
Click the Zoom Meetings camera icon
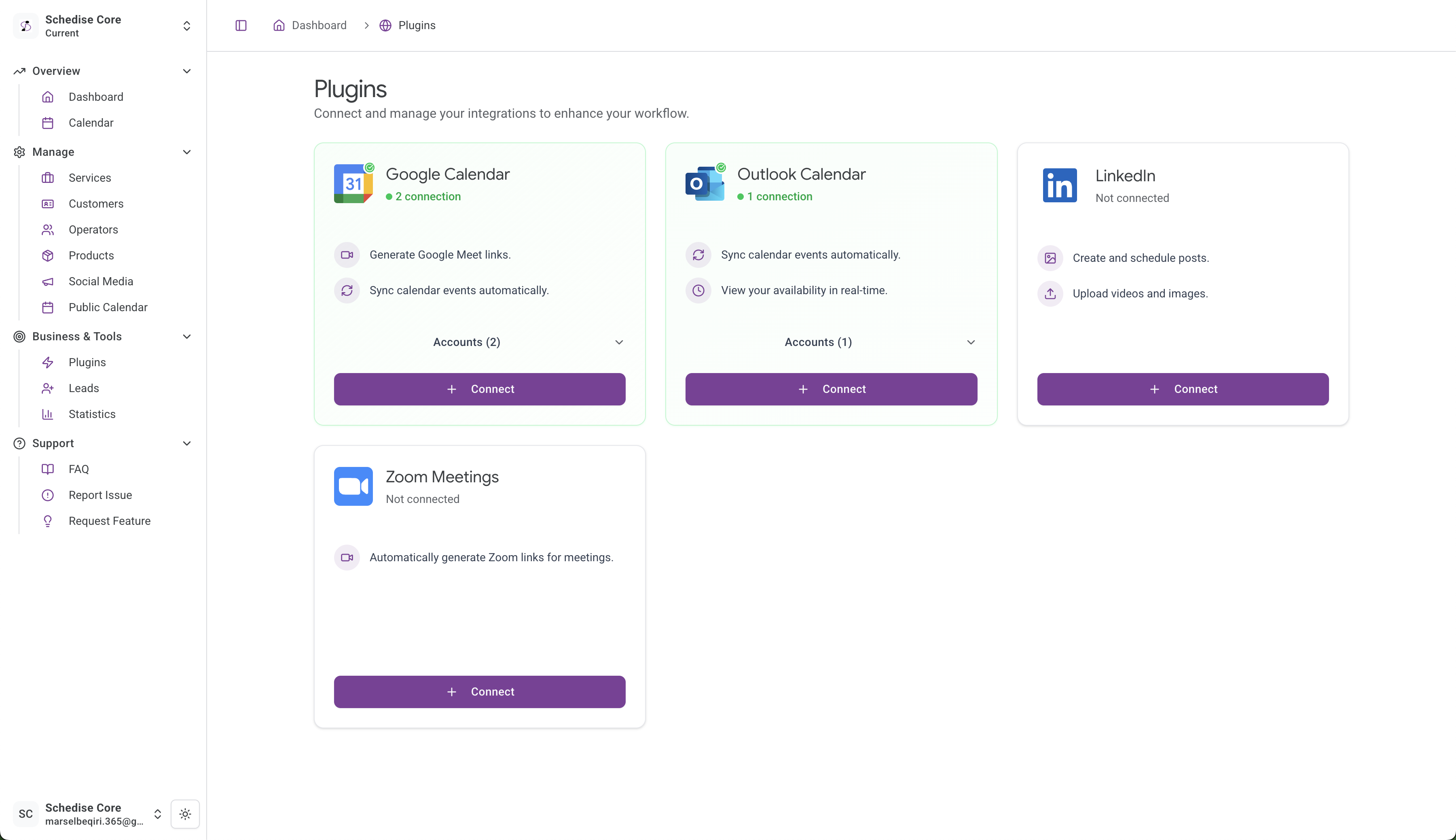[353, 486]
